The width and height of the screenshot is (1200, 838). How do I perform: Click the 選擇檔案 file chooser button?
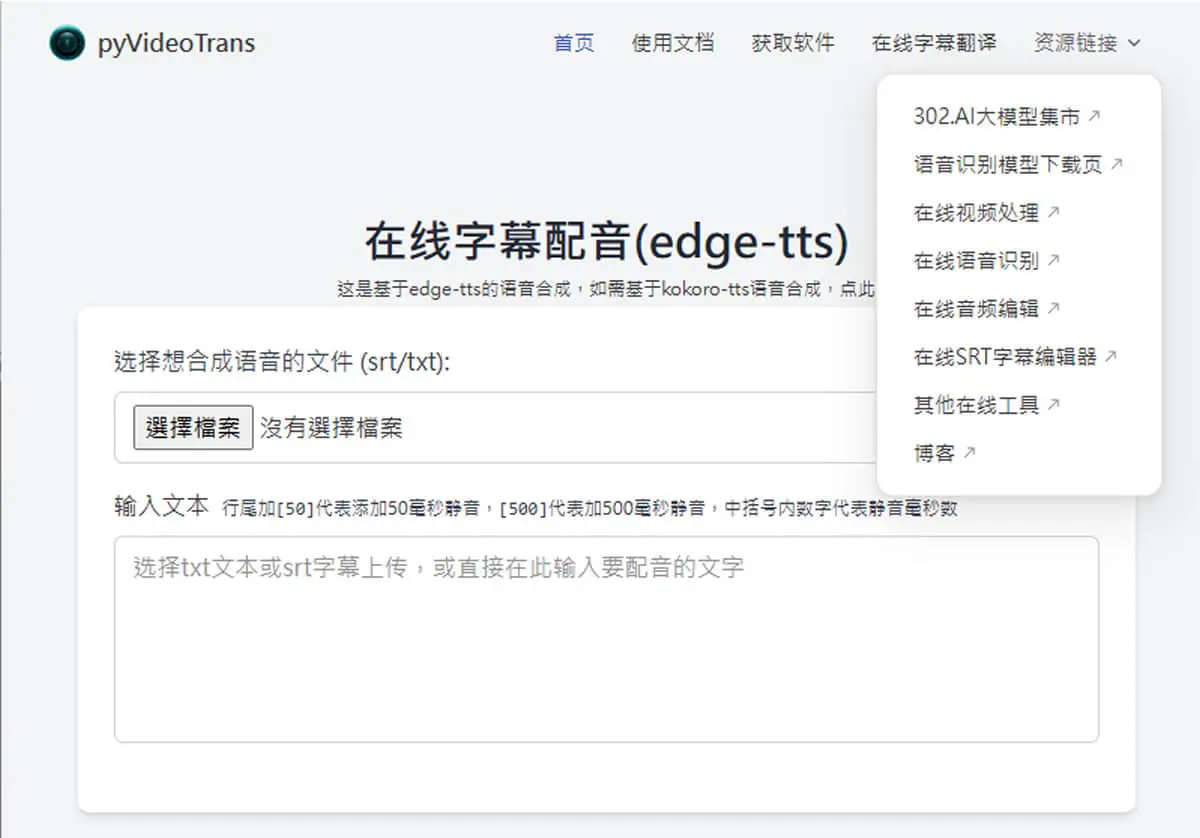click(193, 428)
